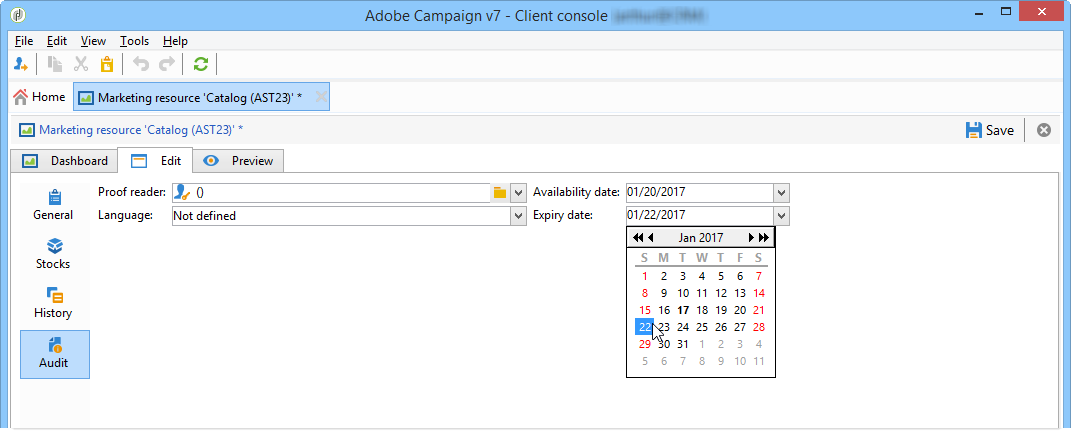Image resolution: width=1074 pixels, height=437 pixels.
Task: Click the Redo arrow icon
Action: pos(166,64)
